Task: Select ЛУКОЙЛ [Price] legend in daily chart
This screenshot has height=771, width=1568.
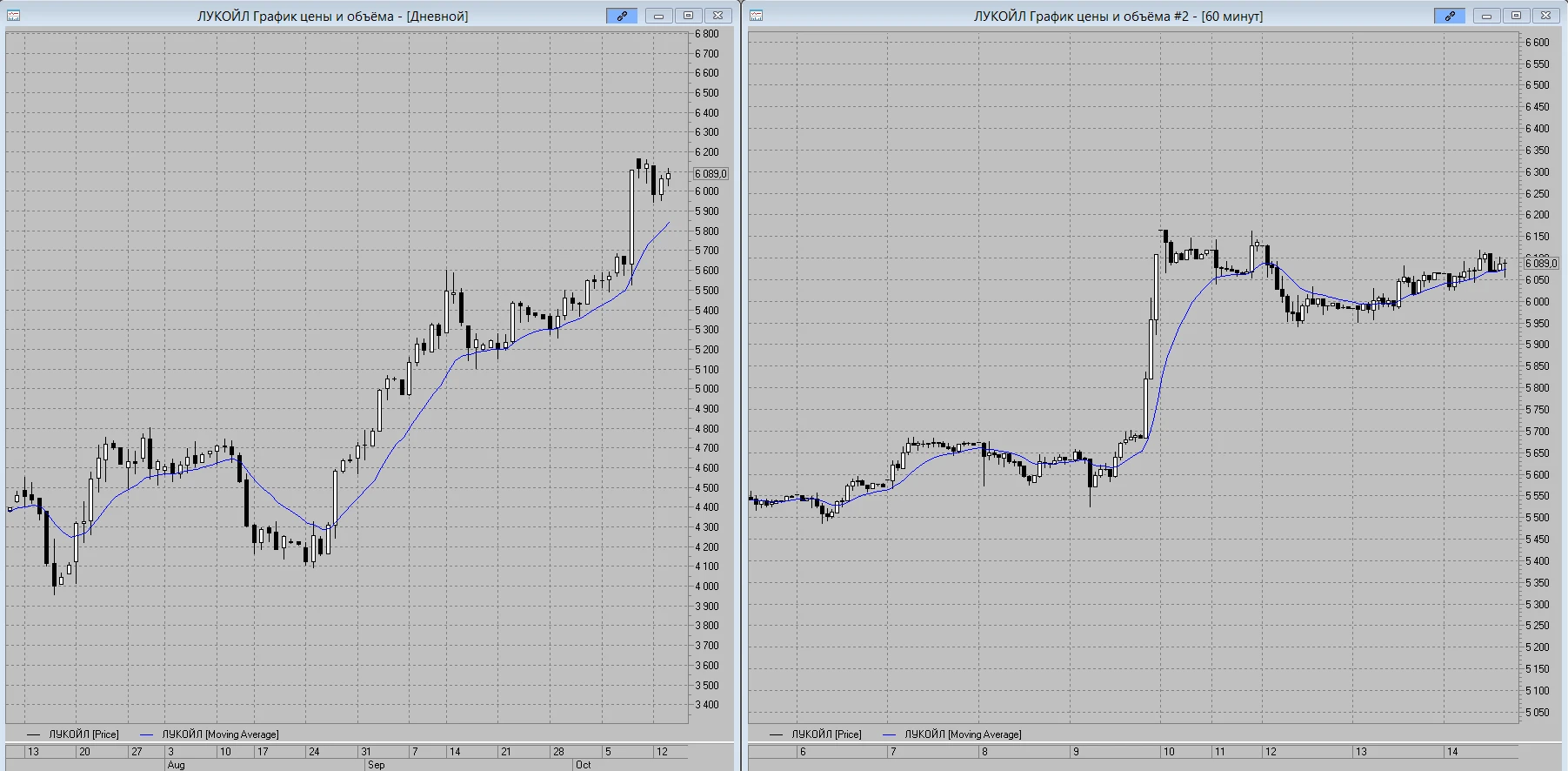Action: [x=73, y=734]
